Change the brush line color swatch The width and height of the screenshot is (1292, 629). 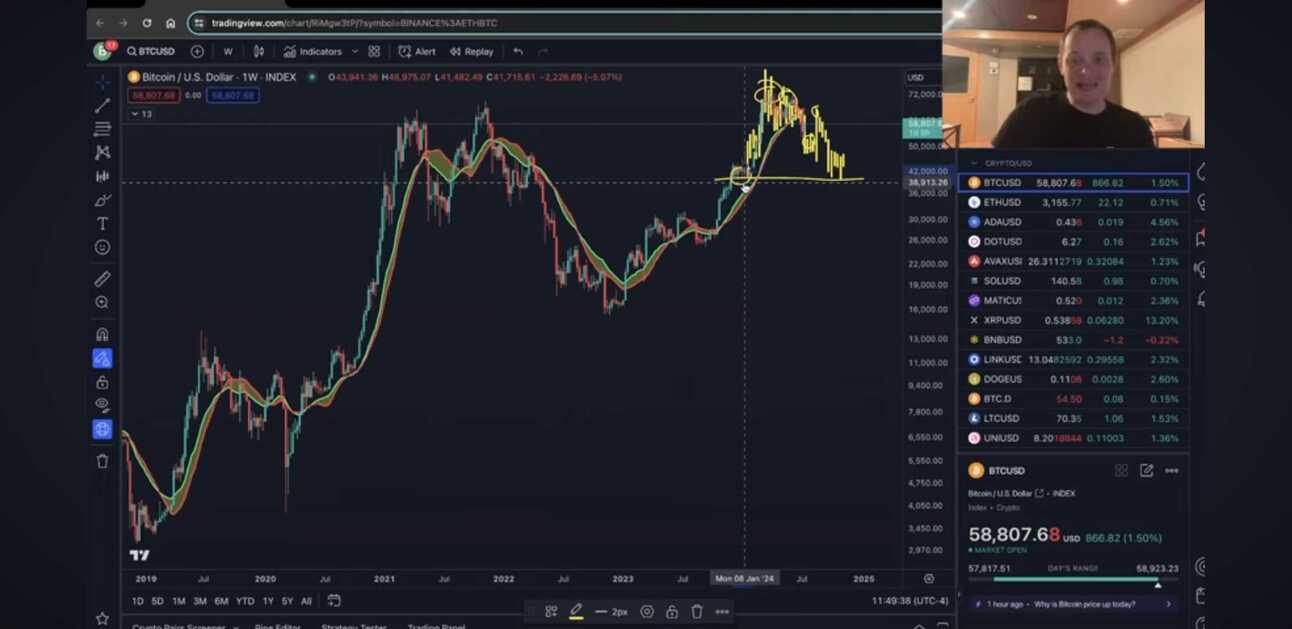[576, 611]
